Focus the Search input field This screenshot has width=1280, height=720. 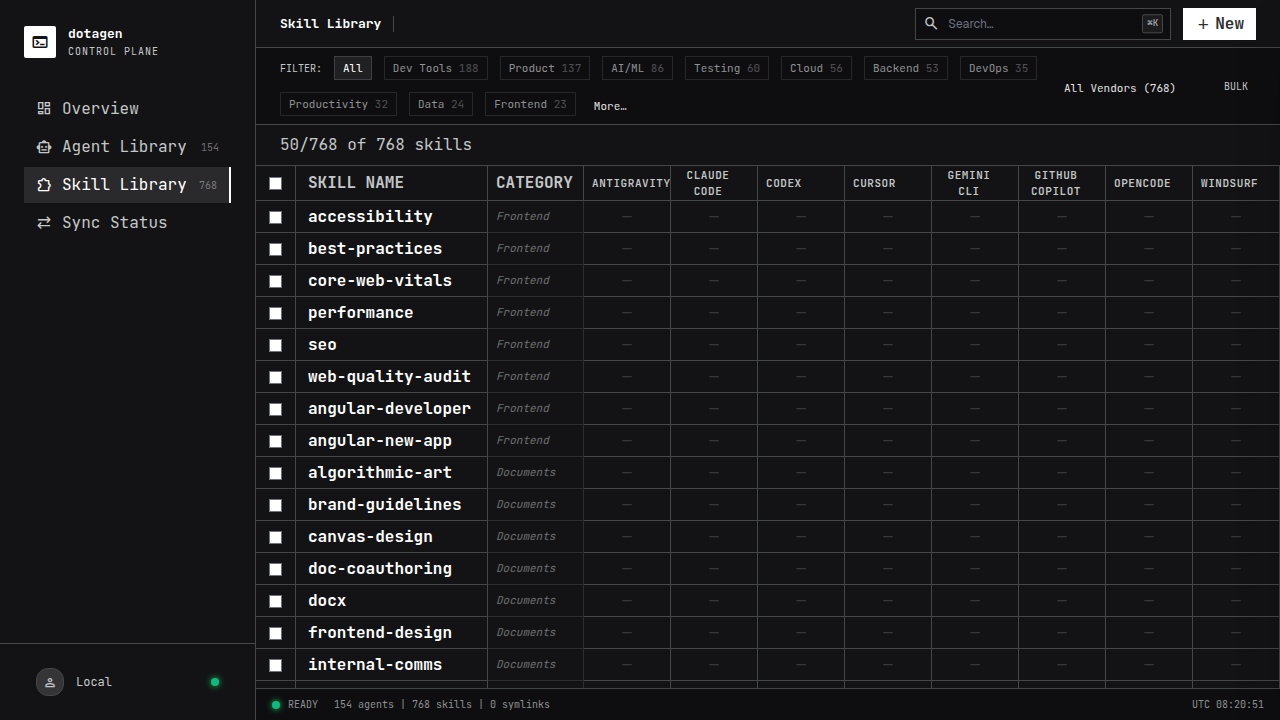[x=1043, y=23]
